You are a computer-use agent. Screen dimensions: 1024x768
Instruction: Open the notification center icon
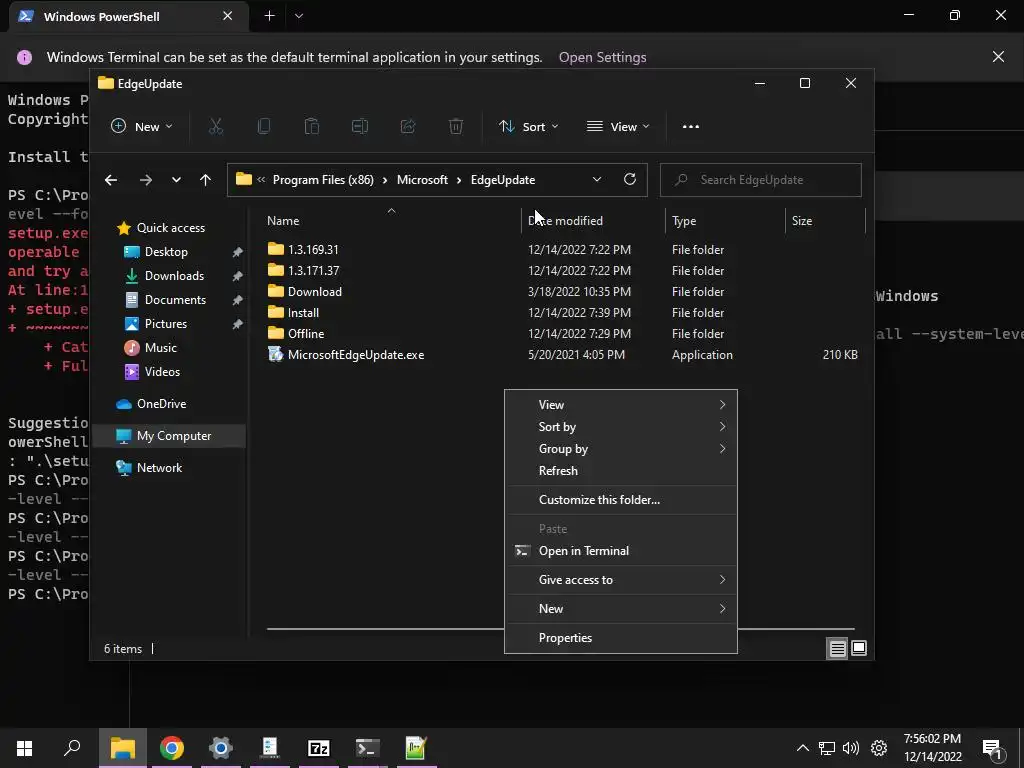point(993,748)
